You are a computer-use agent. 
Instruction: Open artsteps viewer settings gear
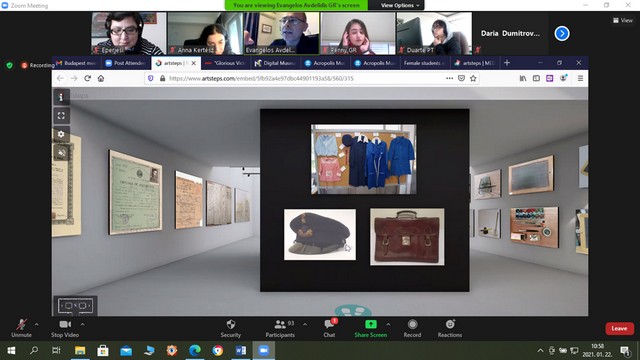tap(61, 134)
